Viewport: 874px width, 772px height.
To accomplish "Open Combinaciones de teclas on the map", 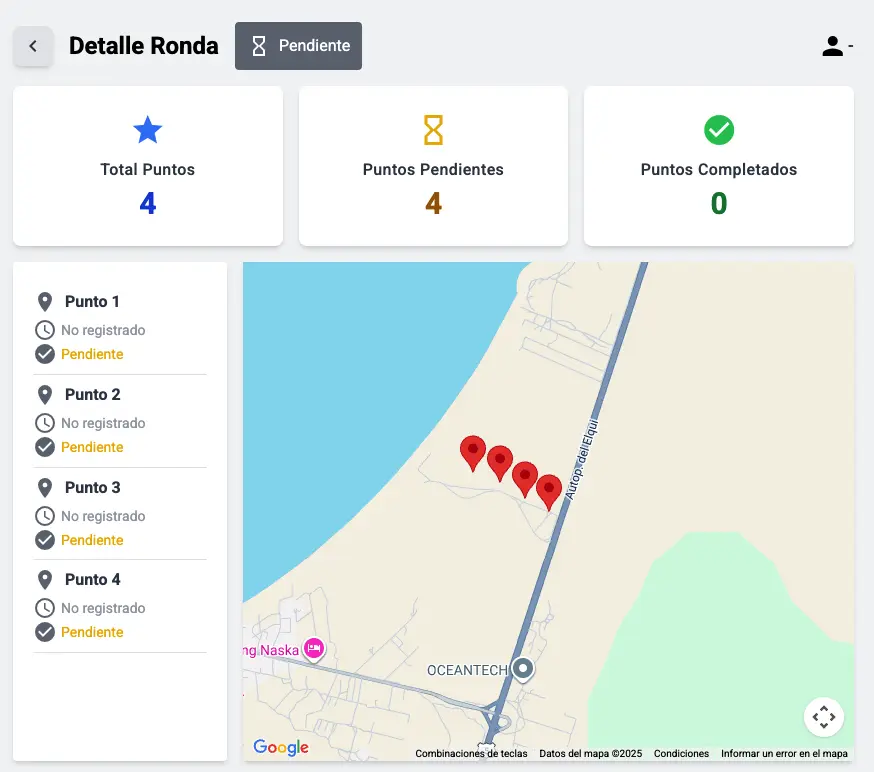I will pyautogui.click(x=472, y=754).
